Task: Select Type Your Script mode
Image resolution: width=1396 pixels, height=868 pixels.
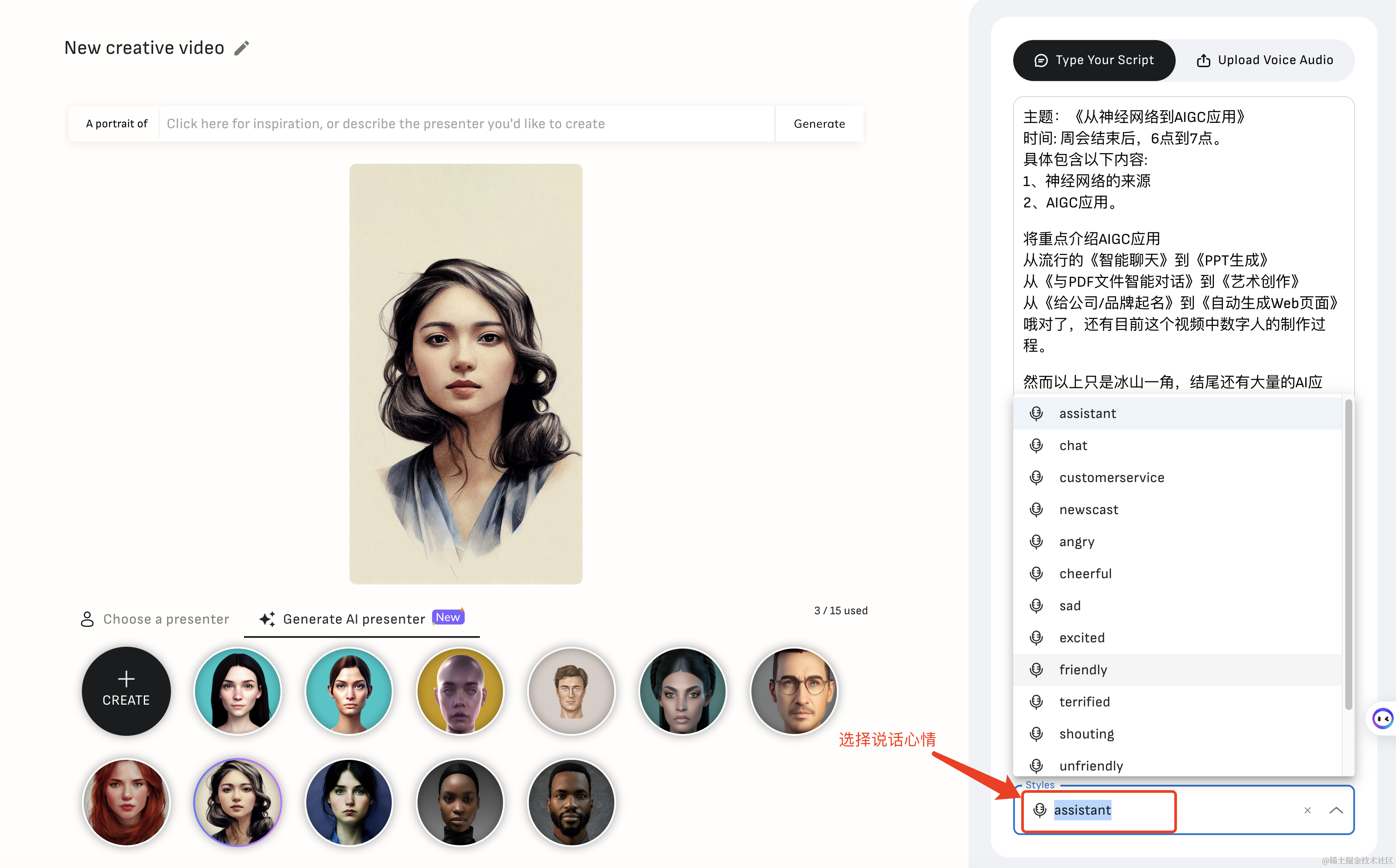Action: point(1094,60)
